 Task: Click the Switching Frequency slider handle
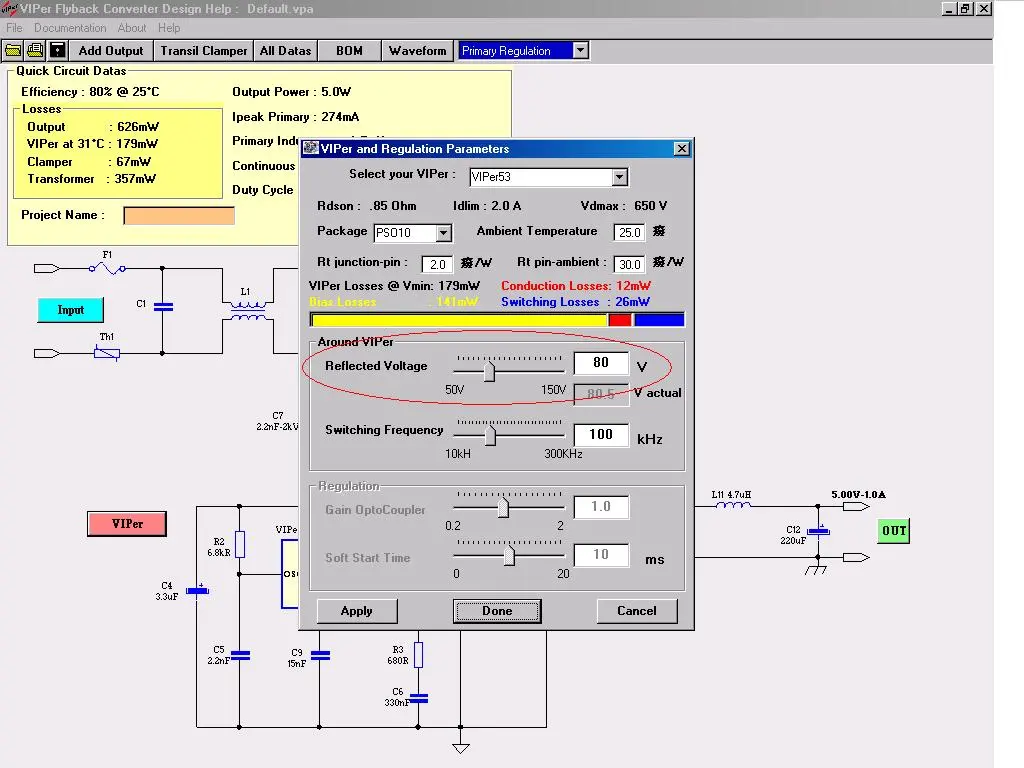pos(491,436)
